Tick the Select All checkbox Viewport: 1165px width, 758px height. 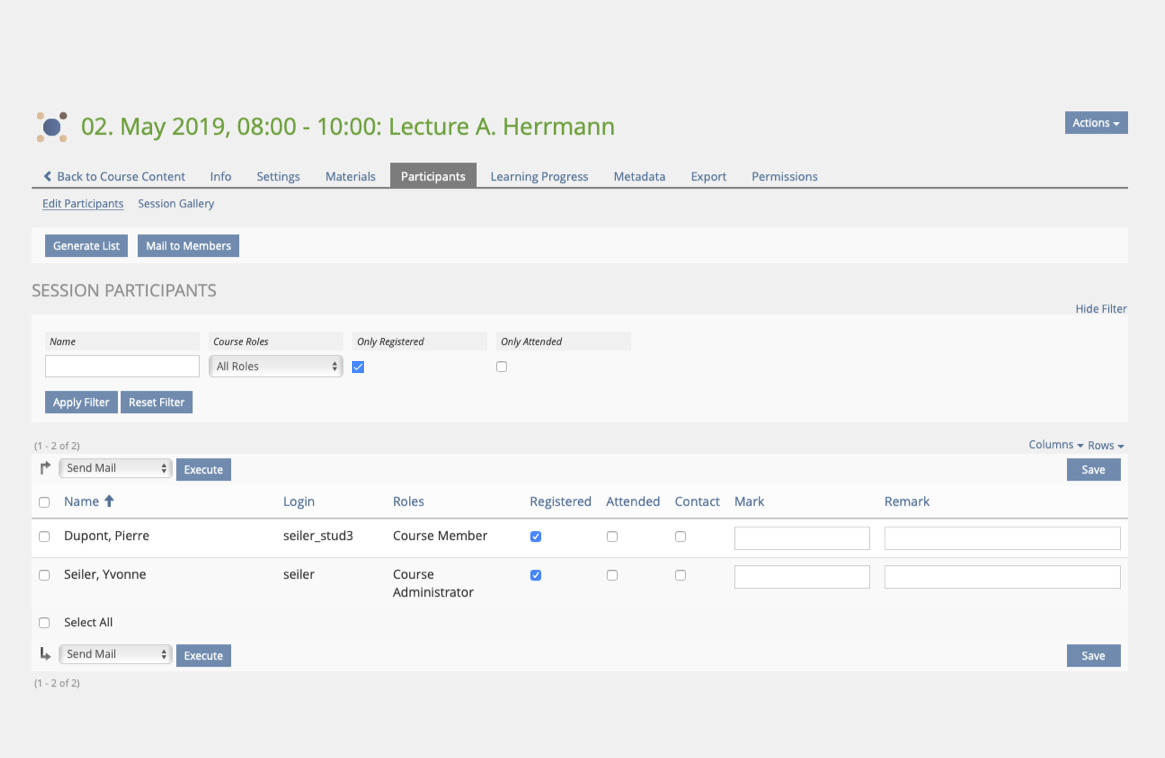point(44,623)
